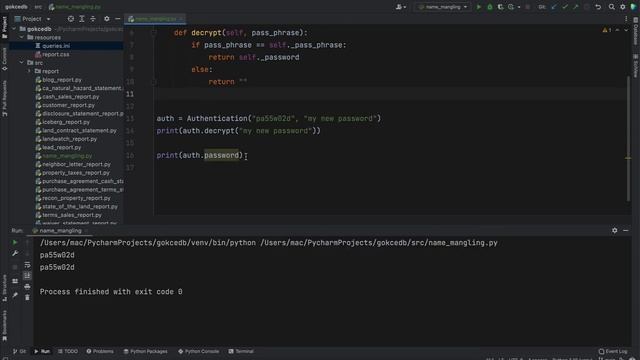Run the name_mangling configuration with the green play icon
Screen dimensions: 640x360
coord(479,7)
